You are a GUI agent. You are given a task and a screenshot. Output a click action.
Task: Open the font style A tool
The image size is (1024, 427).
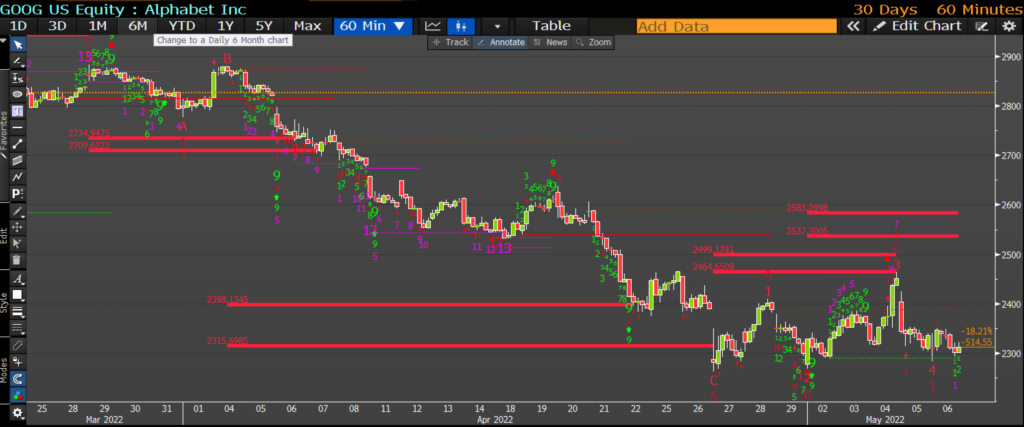pyautogui.click(x=18, y=279)
